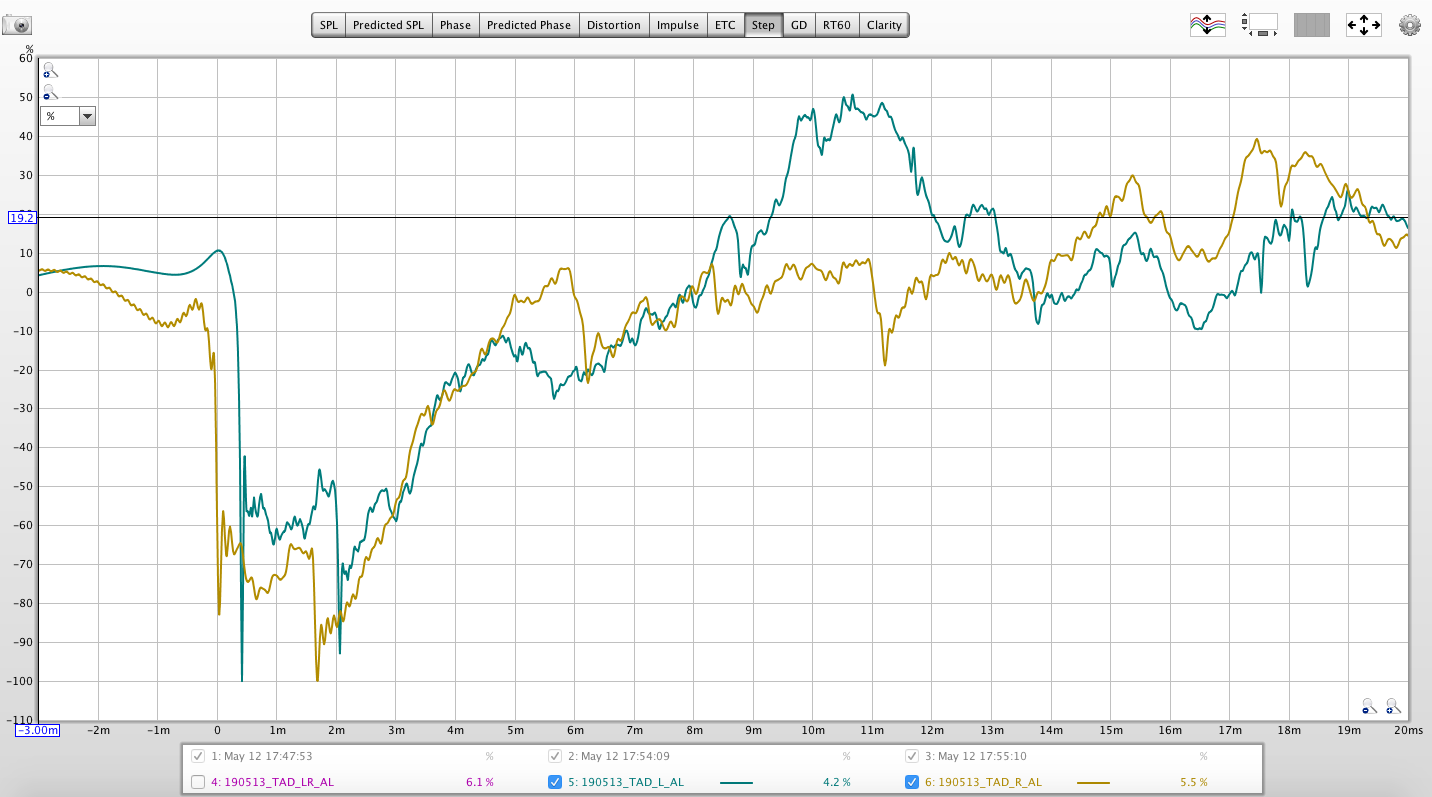Click the gold line swatch for TAD_R_AL
The width and height of the screenshot is (1432, 797).
coord(1093,782)
